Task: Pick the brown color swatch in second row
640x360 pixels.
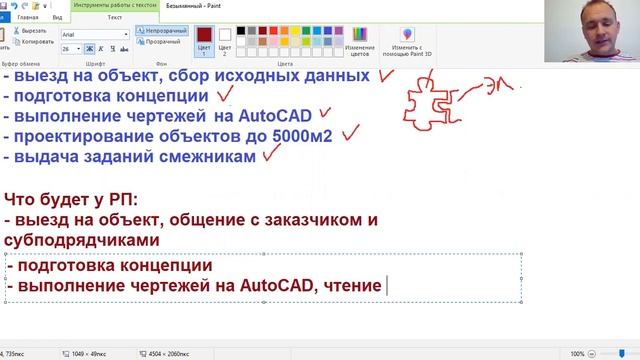Action: coord(262,41)
